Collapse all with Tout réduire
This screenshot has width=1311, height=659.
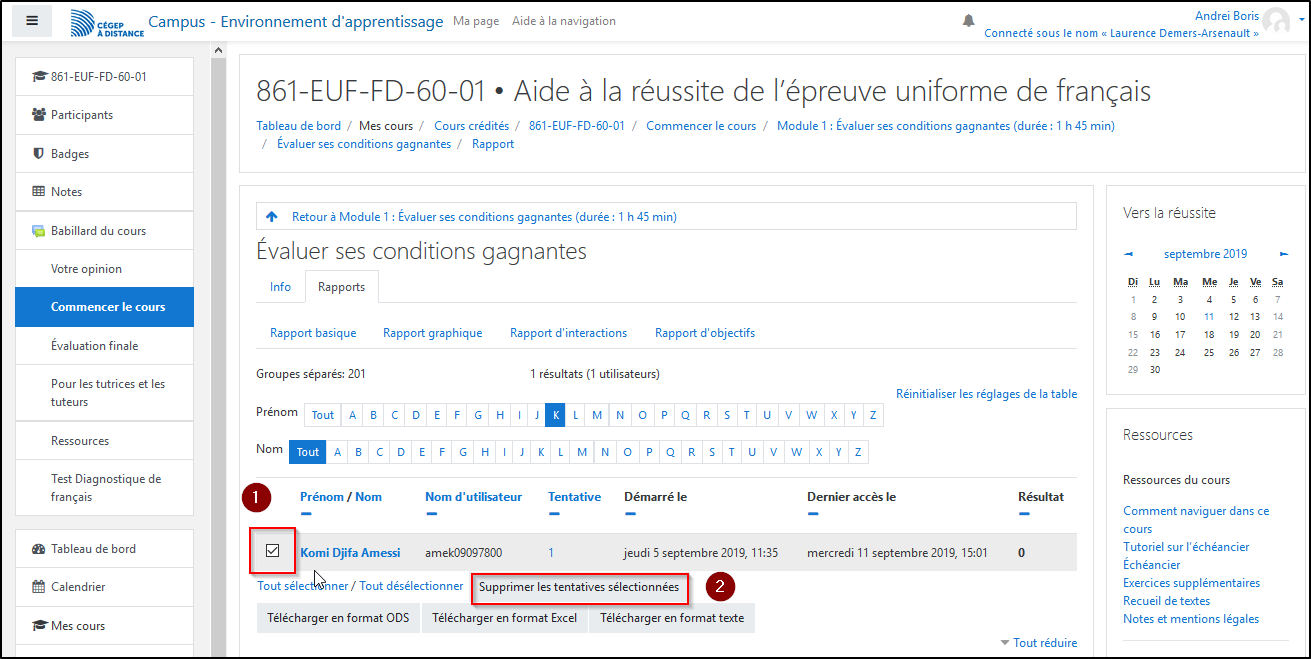(x=1044, y=643)
